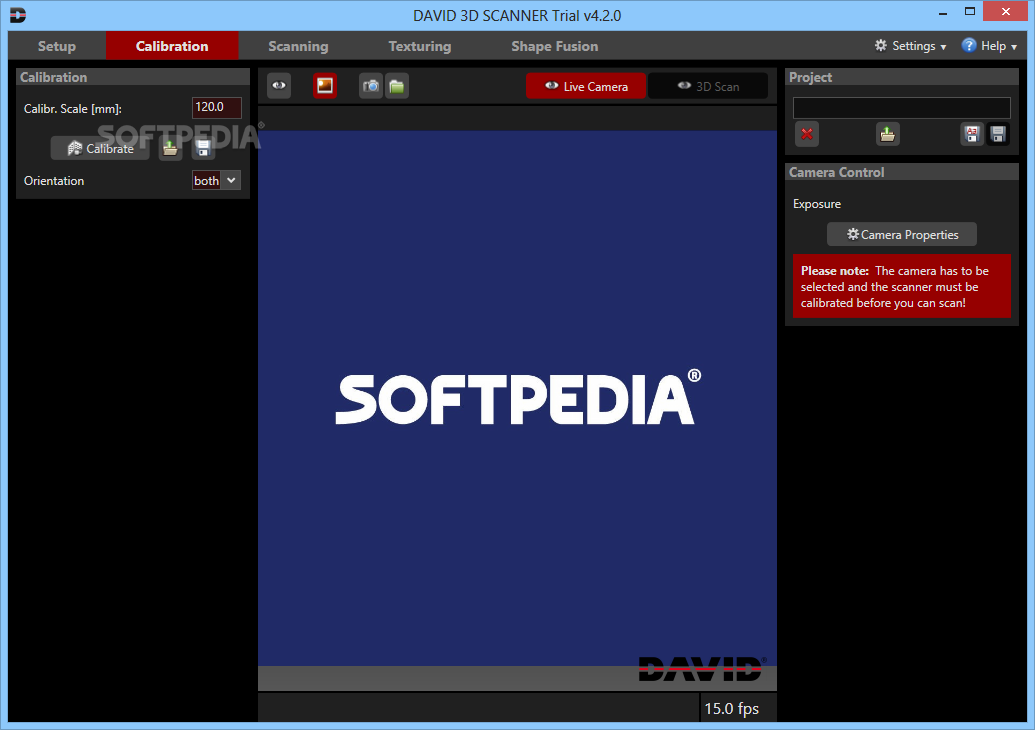The width and height of the screenshot is (1035, 730).
Task: Switch to 3D Scan view
Action: (708, 86)
